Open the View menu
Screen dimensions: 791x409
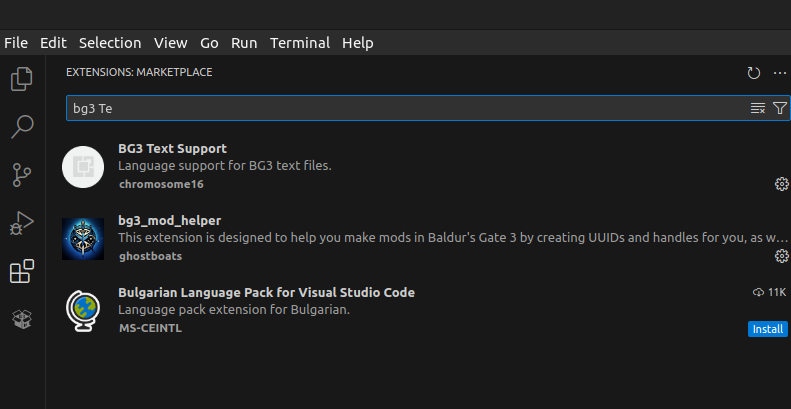[x=171, y=43]
